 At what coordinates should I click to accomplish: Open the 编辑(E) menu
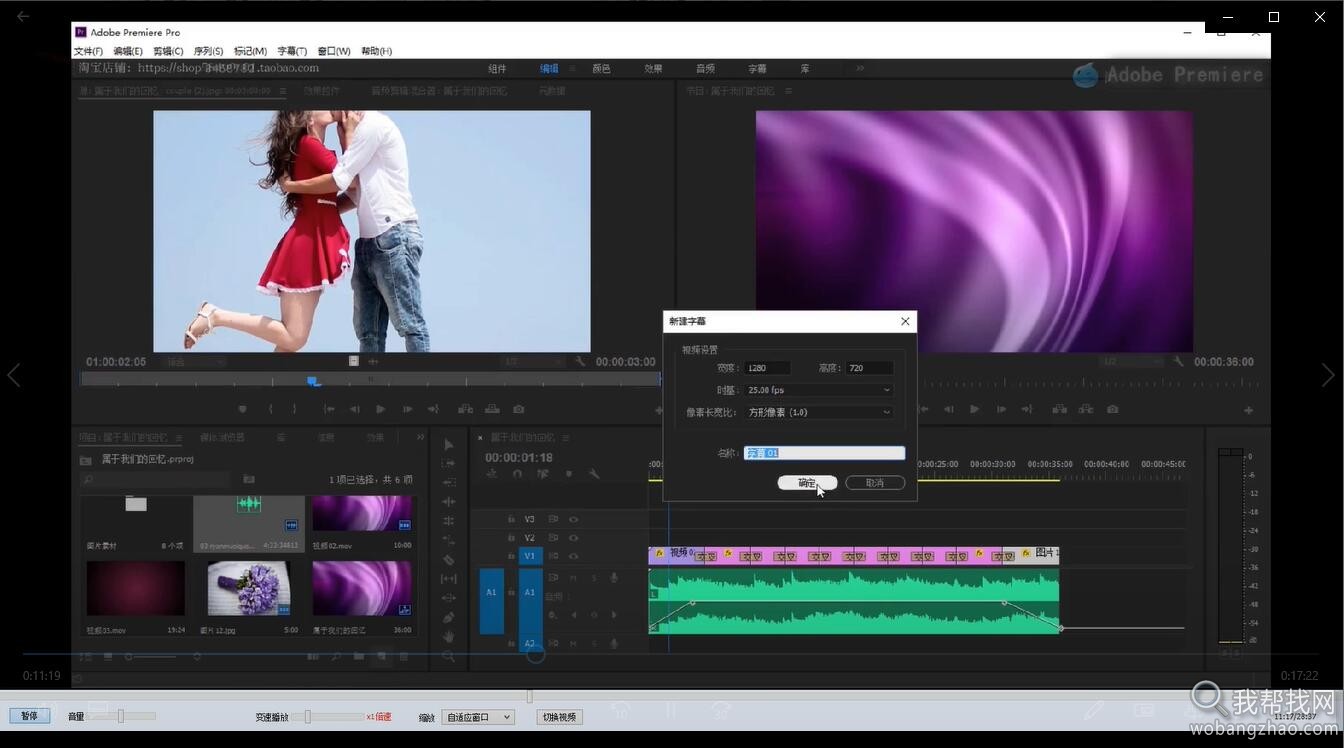pyautogui.click(x=128, y=51)
